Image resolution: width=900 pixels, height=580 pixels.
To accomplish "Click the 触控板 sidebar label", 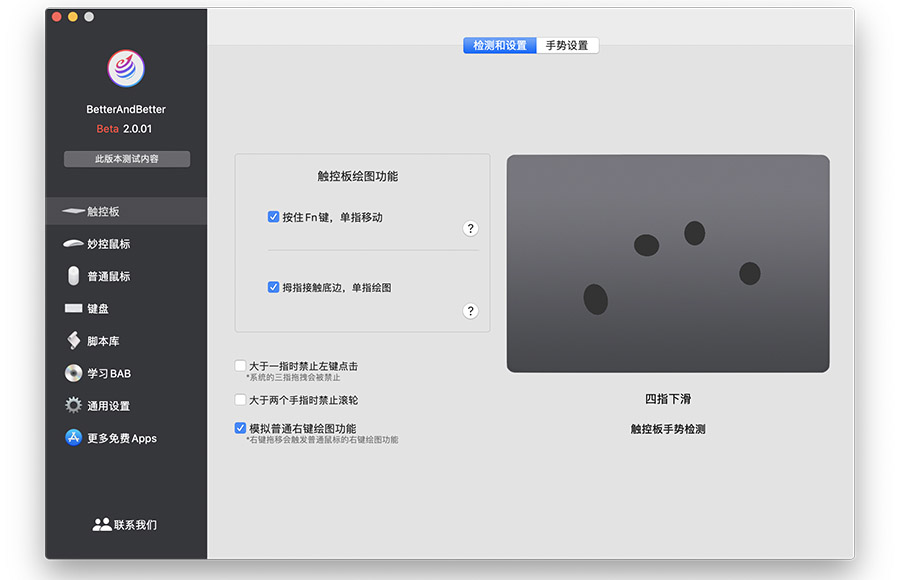I will click(x=103, y=211).
